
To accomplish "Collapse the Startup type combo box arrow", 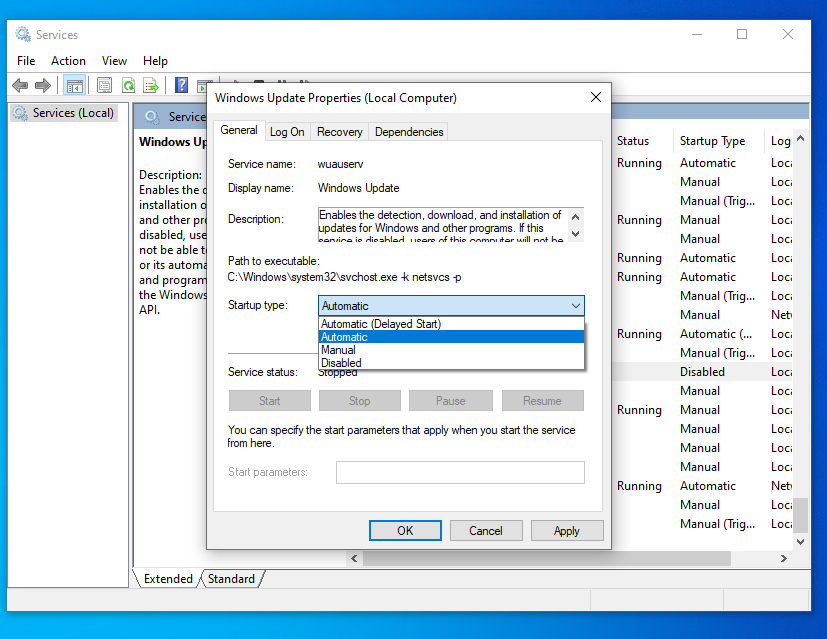I will pyautogui.click(x=575, y=306).
